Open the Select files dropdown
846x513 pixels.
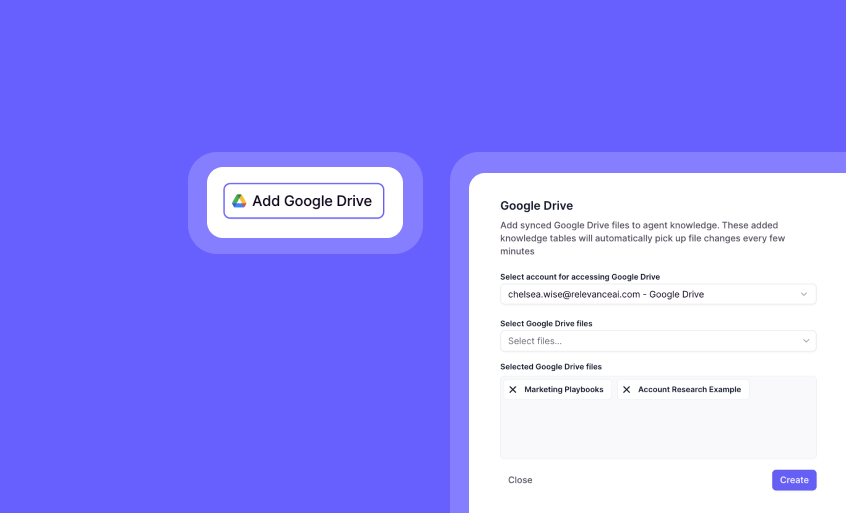[658, 341]
